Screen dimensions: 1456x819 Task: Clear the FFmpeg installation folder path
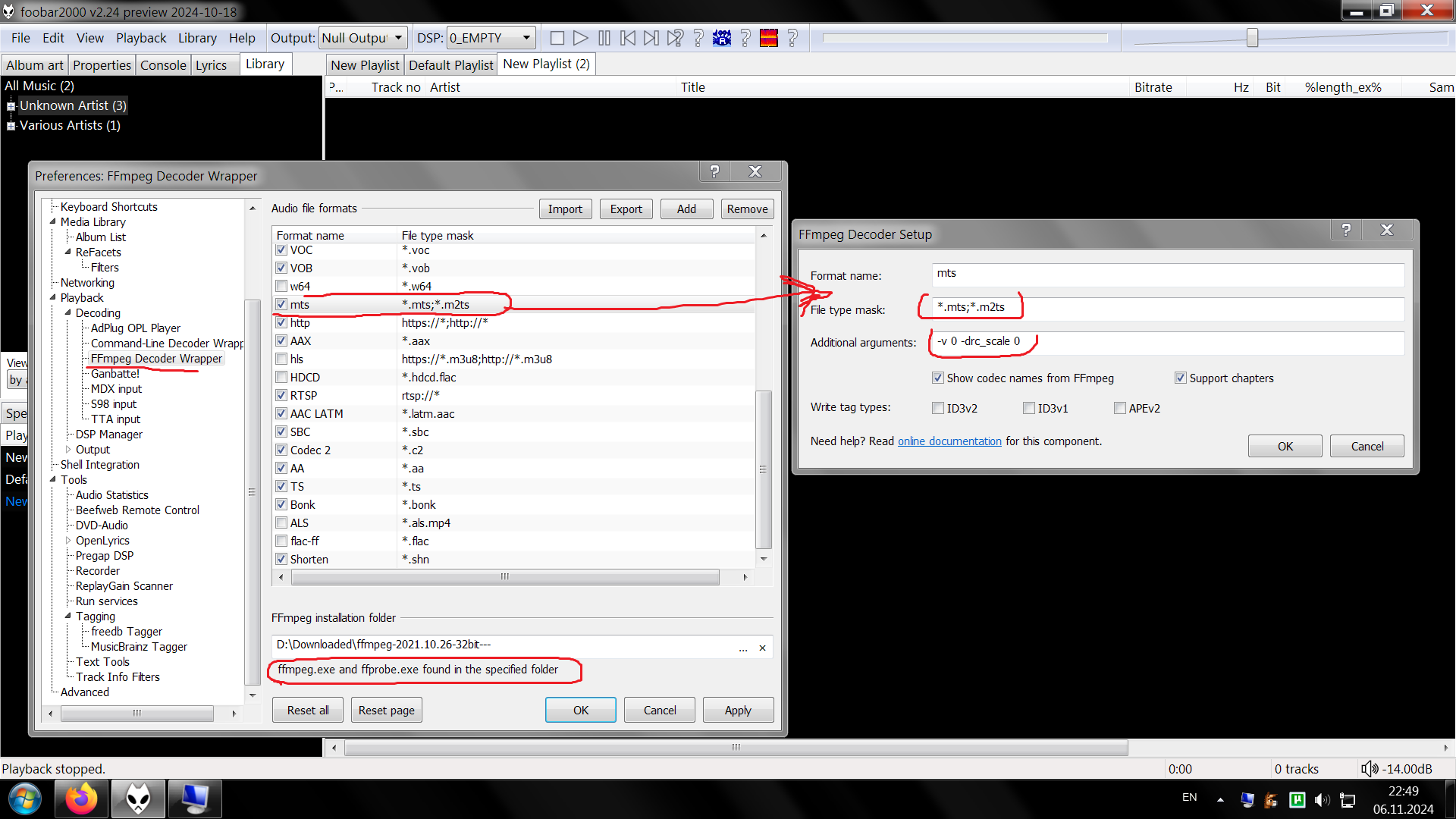(762, 648)
